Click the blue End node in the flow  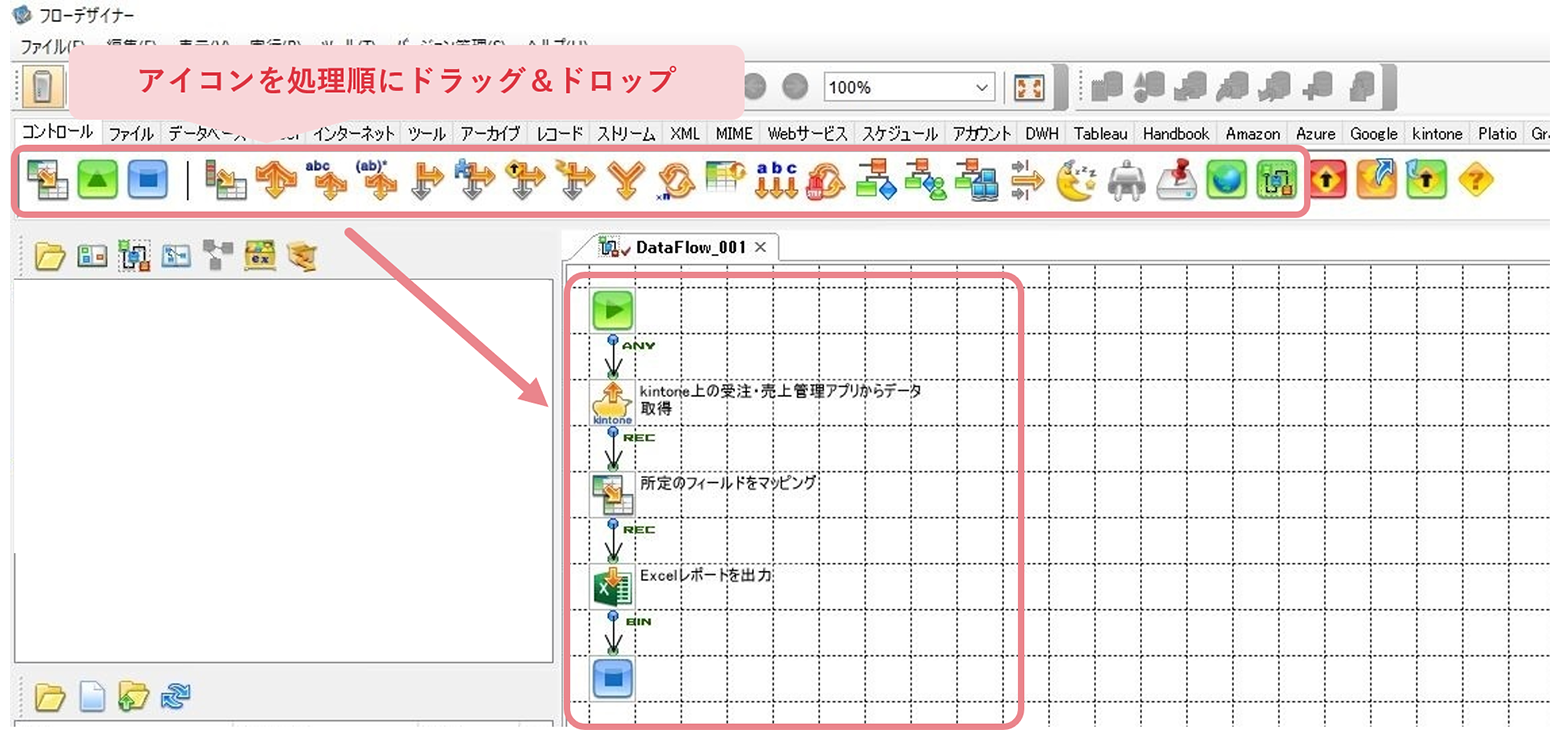click(x=612, y=678)
